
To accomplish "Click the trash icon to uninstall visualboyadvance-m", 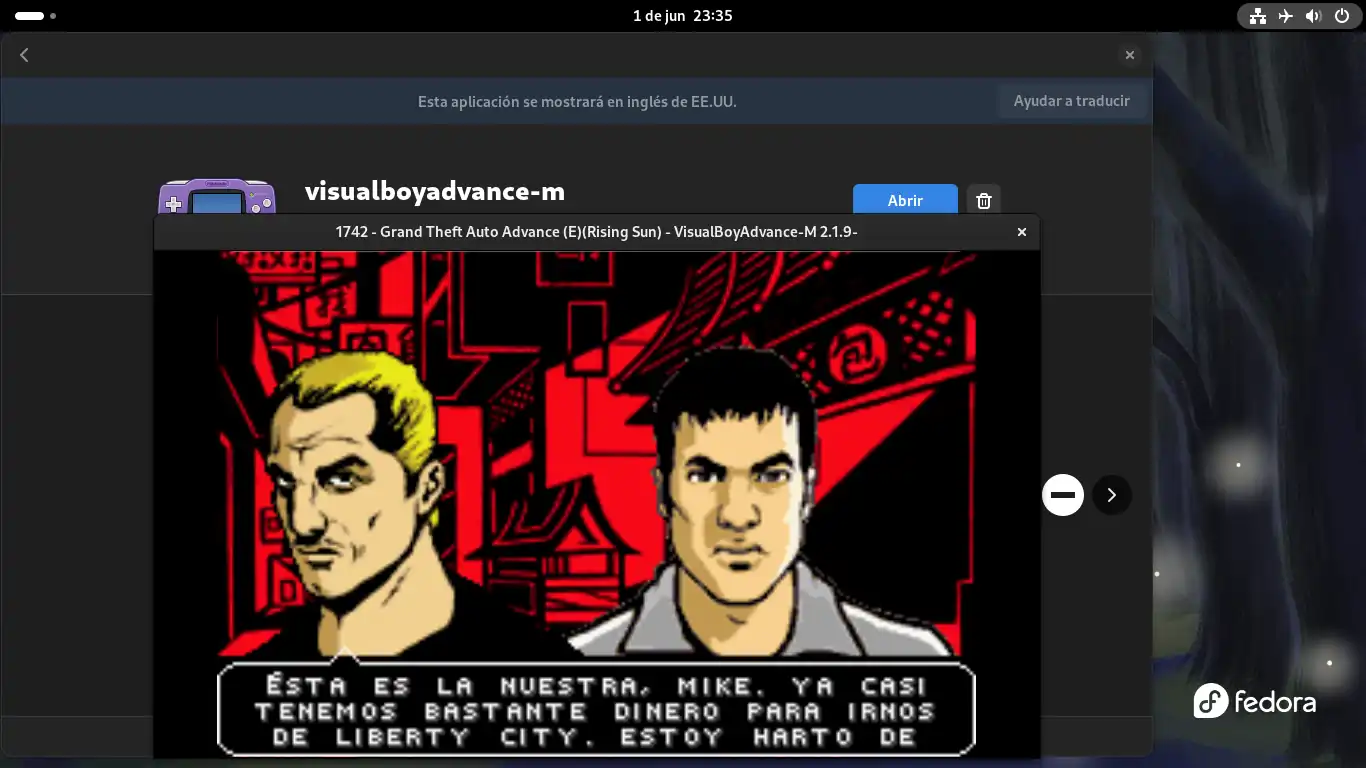I will pos(984,200).
